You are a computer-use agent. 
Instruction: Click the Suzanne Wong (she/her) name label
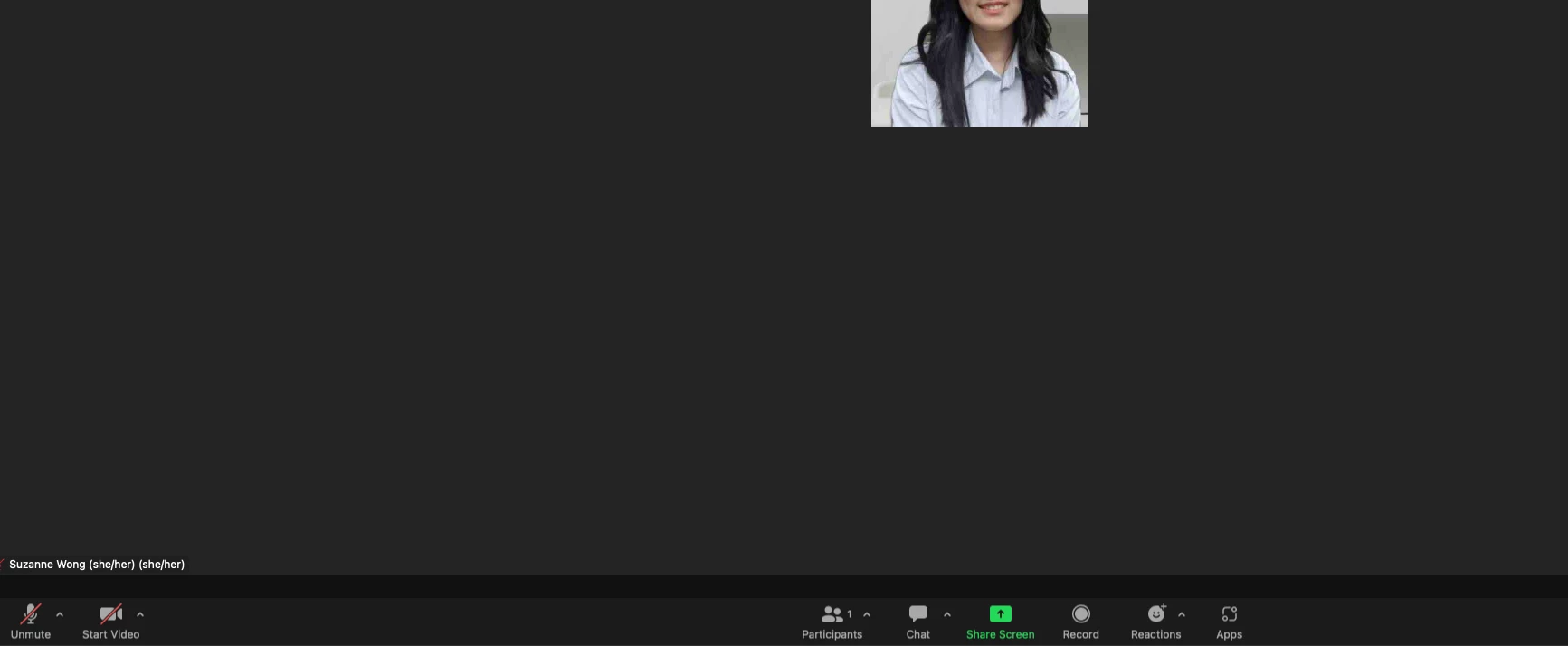[x=97, y=565]
